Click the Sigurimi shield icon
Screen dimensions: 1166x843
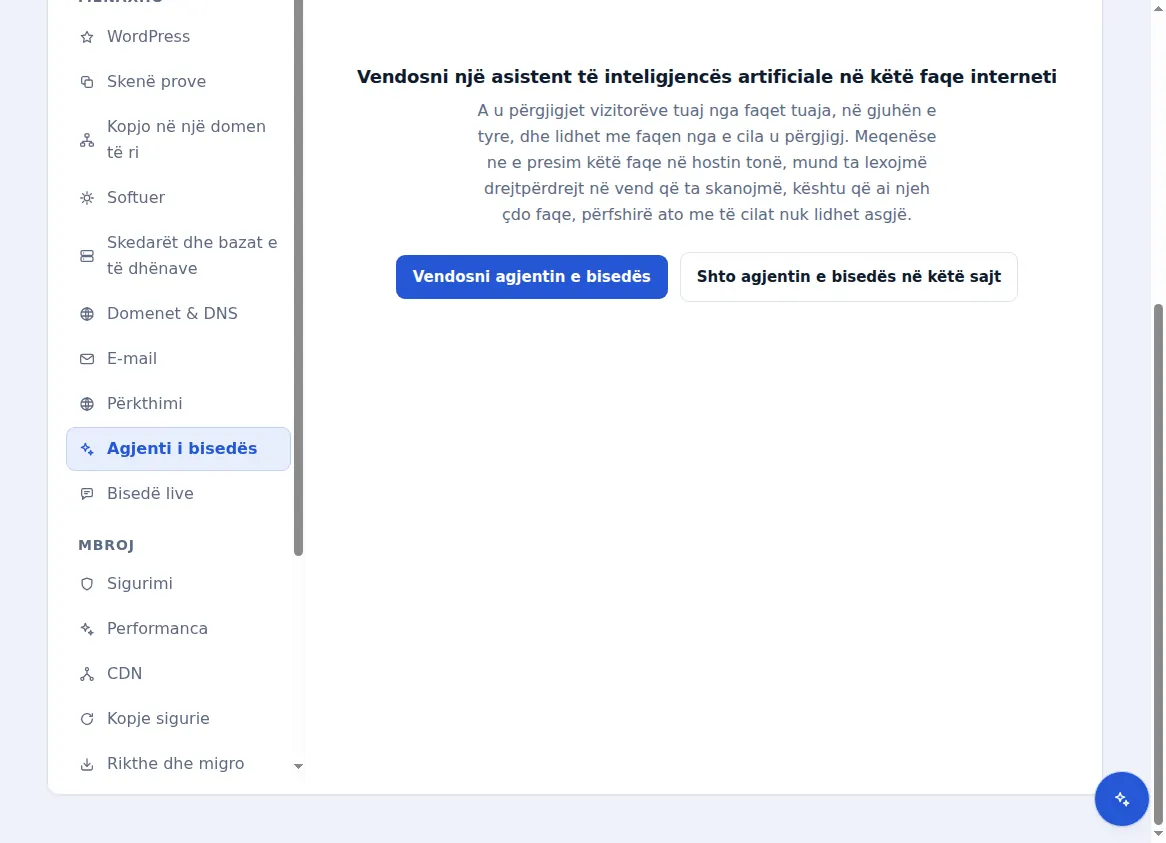[x=87, y=584]
